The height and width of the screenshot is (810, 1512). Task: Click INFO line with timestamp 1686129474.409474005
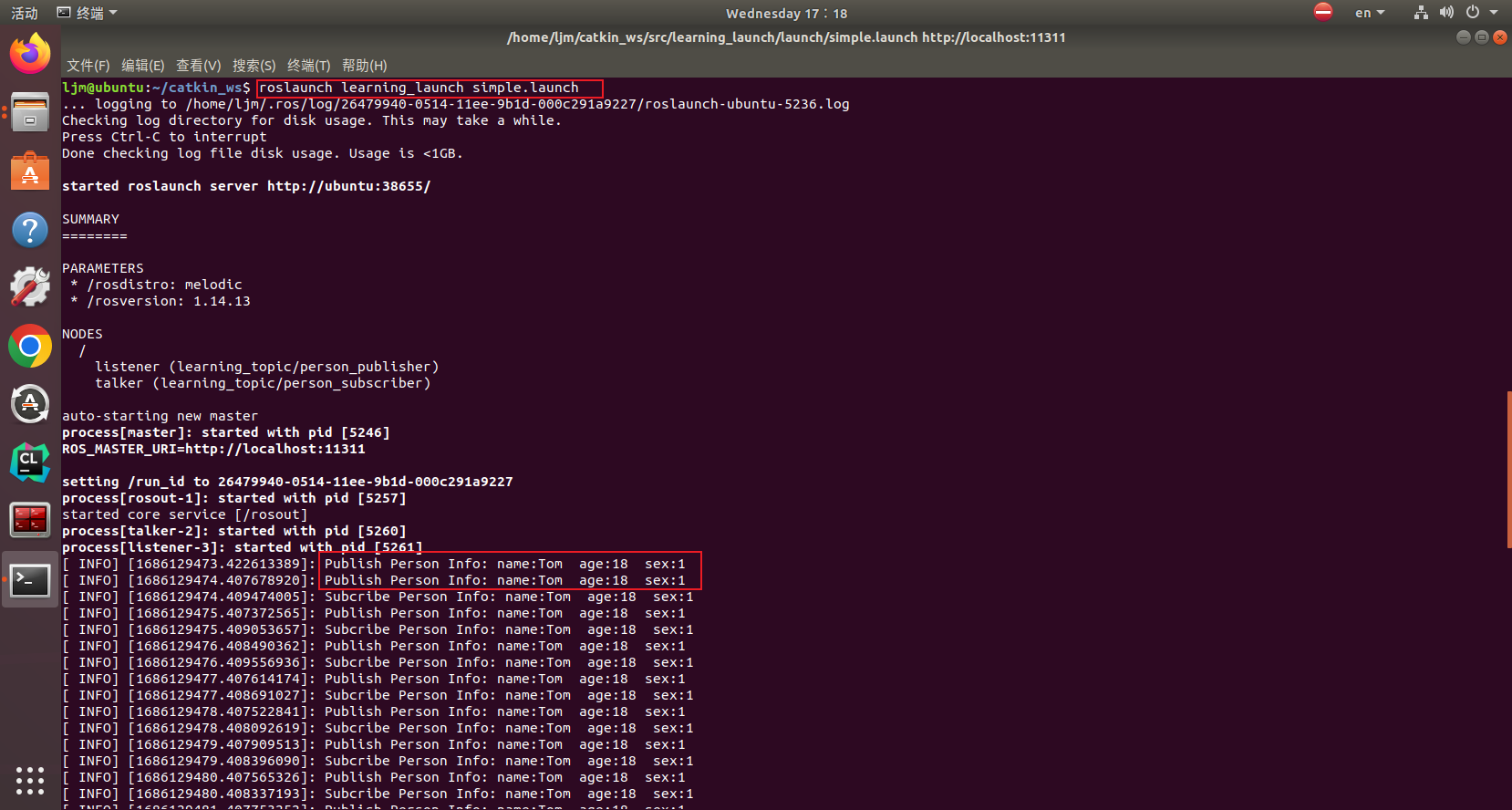[378, 597]
